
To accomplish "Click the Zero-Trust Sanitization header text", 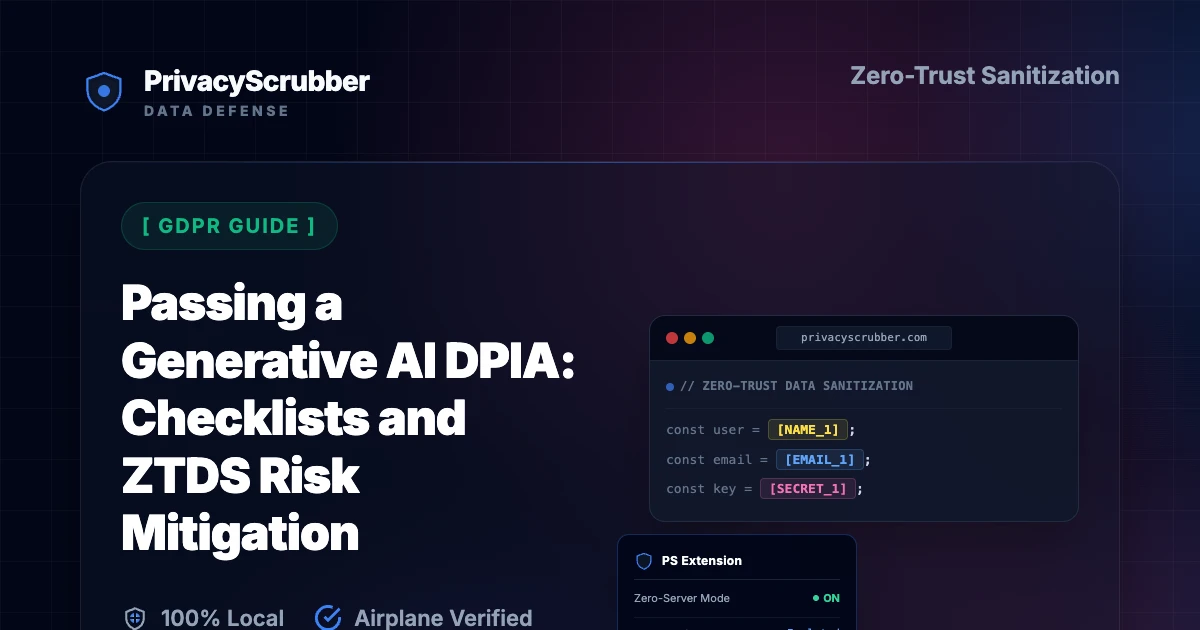I will [984, 75].
